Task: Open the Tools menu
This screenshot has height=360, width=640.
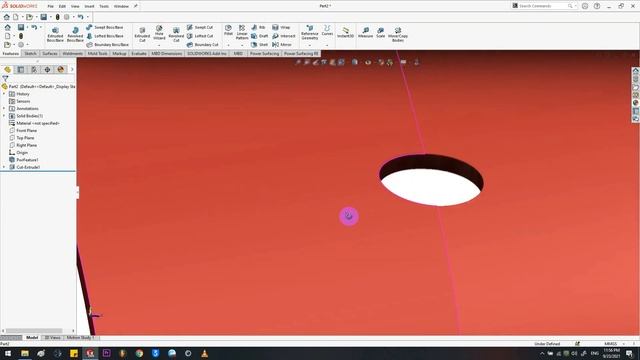Action: 104,6
